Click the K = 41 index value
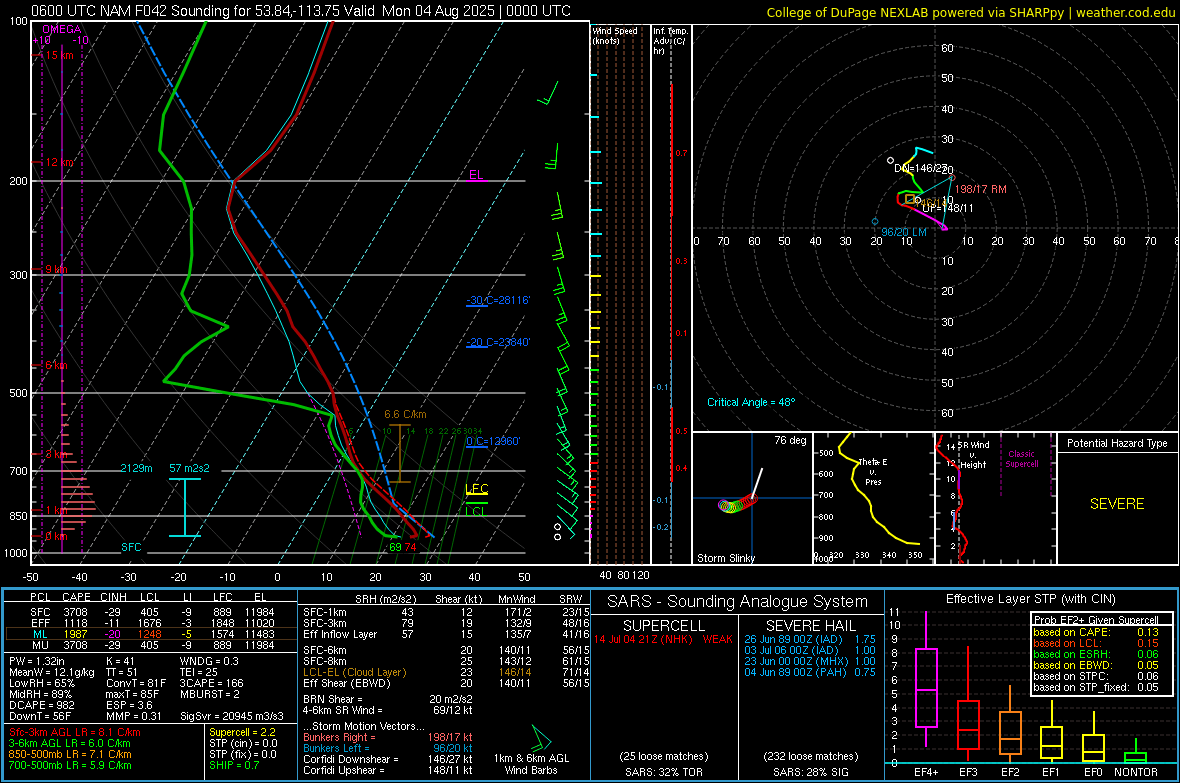The image size is (1180, 783). (x=120, y=661)
